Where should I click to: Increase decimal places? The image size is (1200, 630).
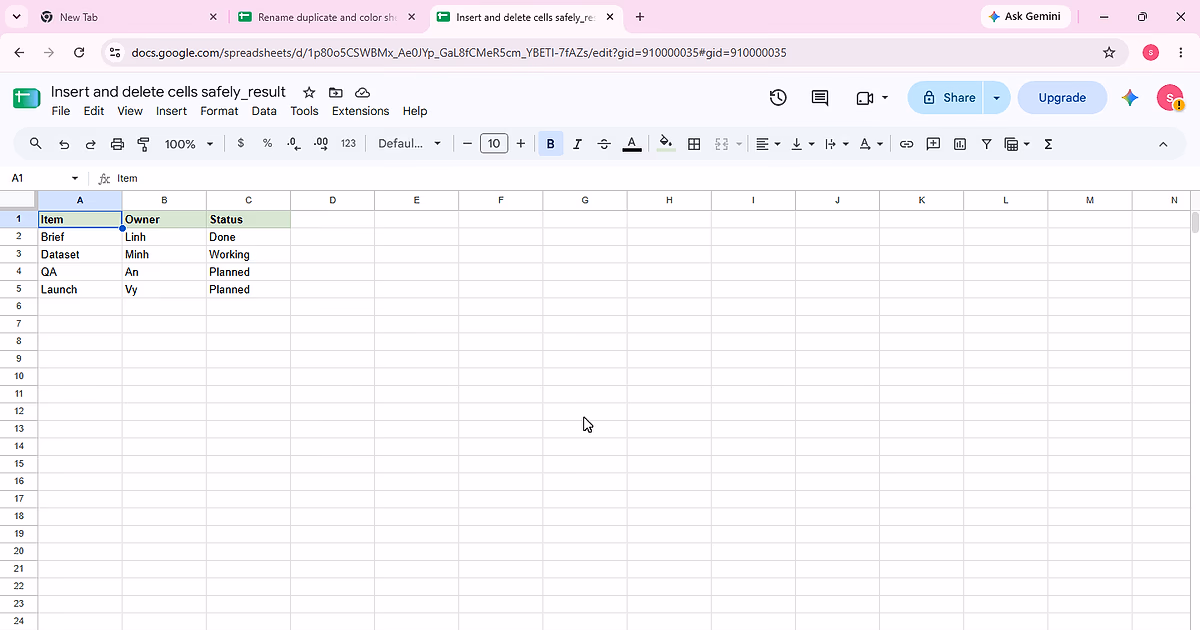tap(321, 144)
